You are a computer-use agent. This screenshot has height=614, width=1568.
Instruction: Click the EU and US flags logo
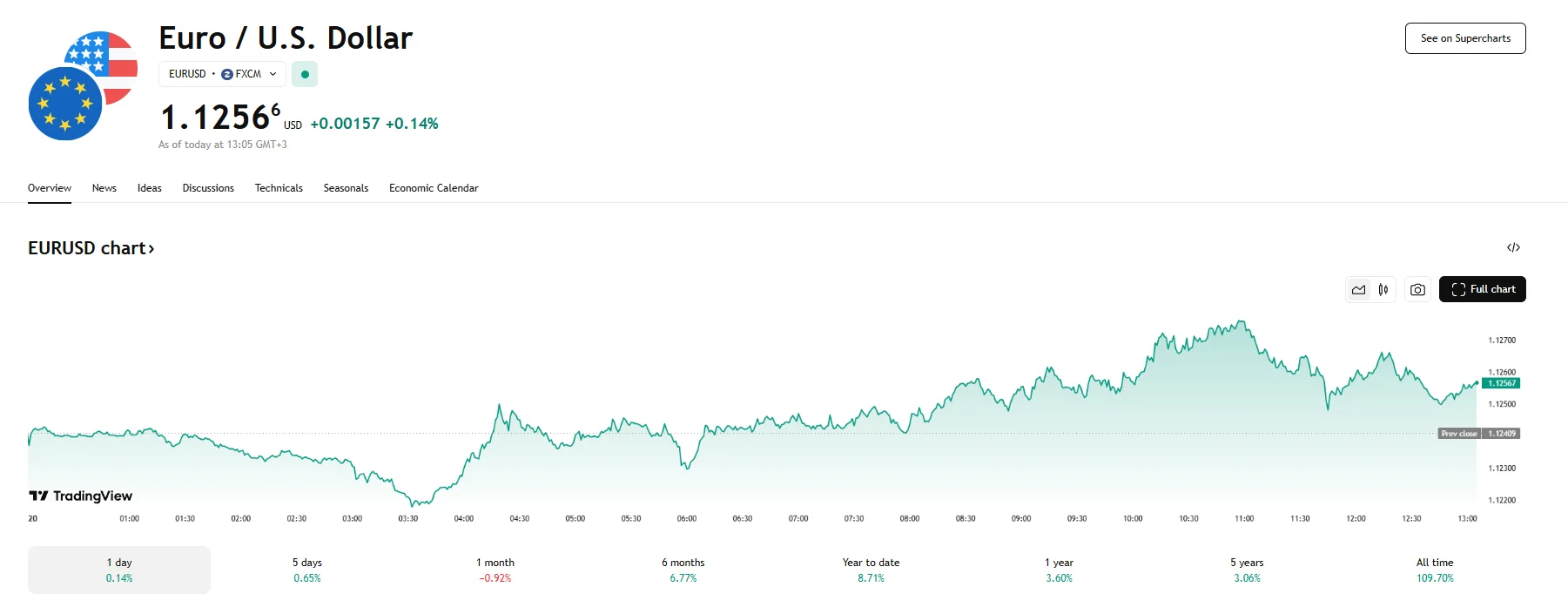click(x=83, y=85)
